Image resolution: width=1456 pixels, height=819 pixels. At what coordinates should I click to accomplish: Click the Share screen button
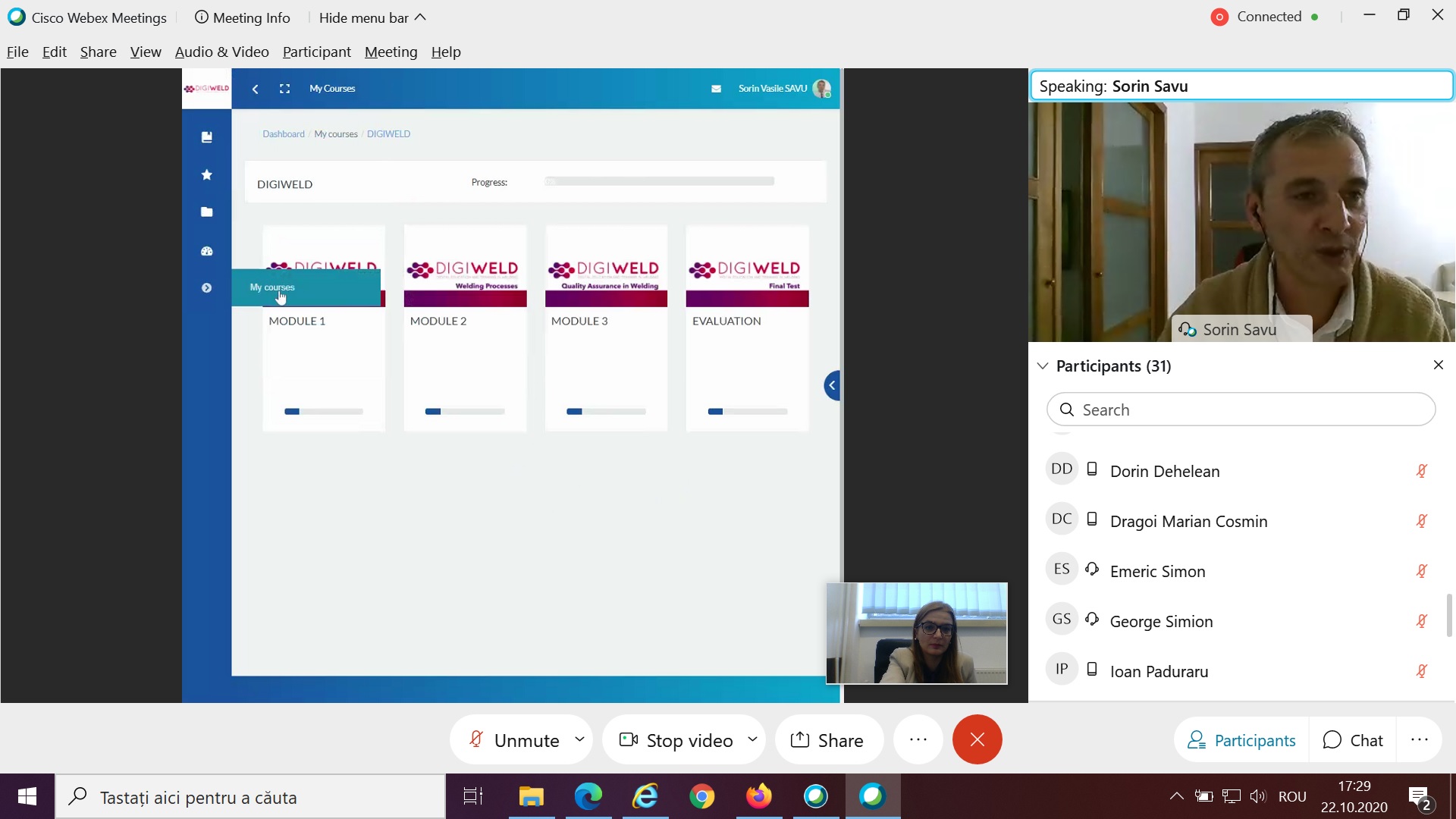[827, 740]
